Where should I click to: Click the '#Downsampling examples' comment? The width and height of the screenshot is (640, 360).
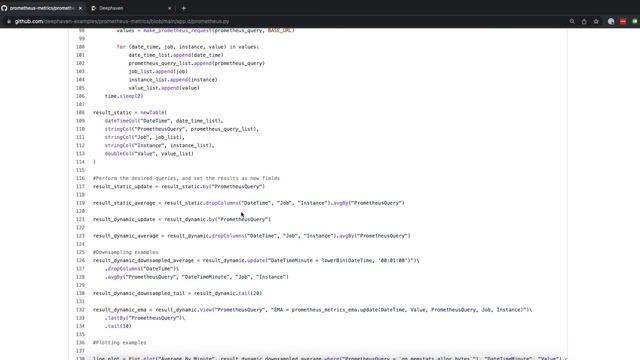[125, 252]
